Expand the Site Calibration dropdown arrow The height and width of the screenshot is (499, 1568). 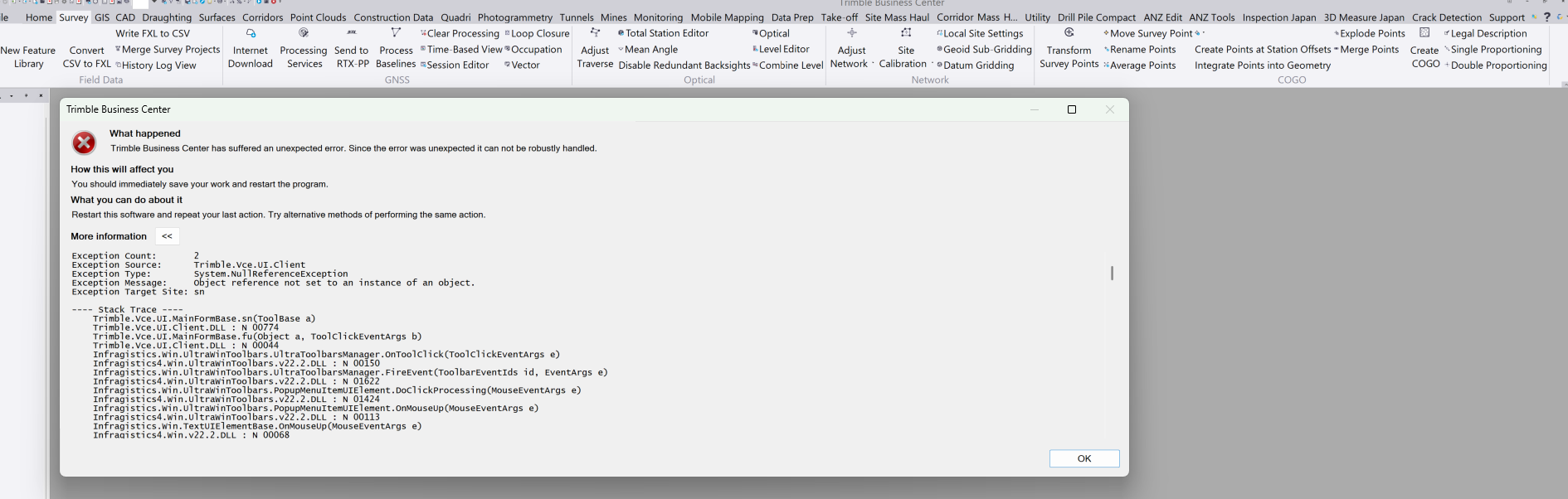coord(933,63)
